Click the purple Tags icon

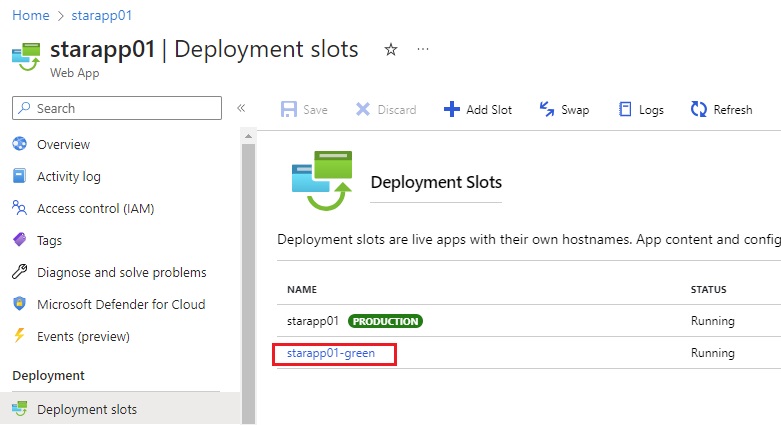point(19,240)
